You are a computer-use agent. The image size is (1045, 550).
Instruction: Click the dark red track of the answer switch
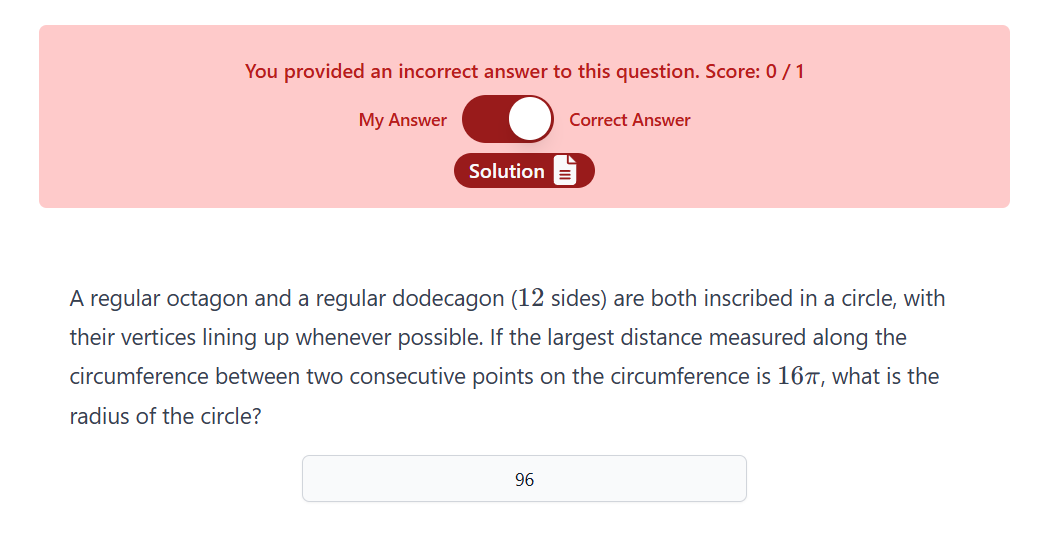pos(483,120)
